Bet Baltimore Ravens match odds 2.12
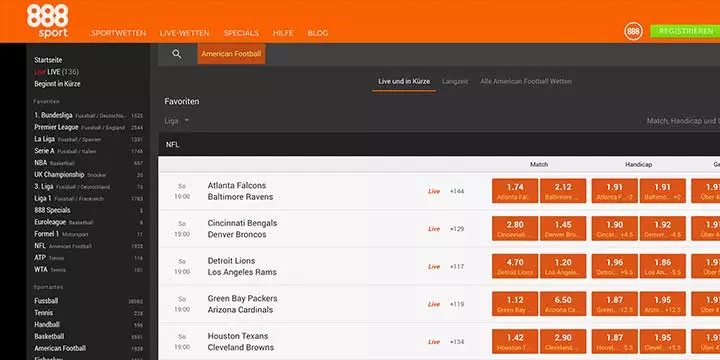 click(x=563, y=191)
